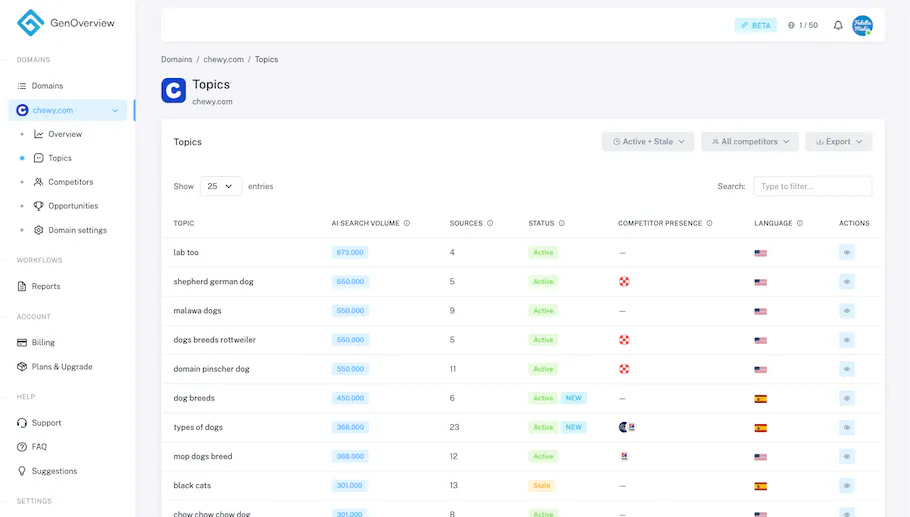Click competitor icon in dogs breeds rottweiler row
The width and height of the screenshot is (910, 517).
tap(624, 340)
